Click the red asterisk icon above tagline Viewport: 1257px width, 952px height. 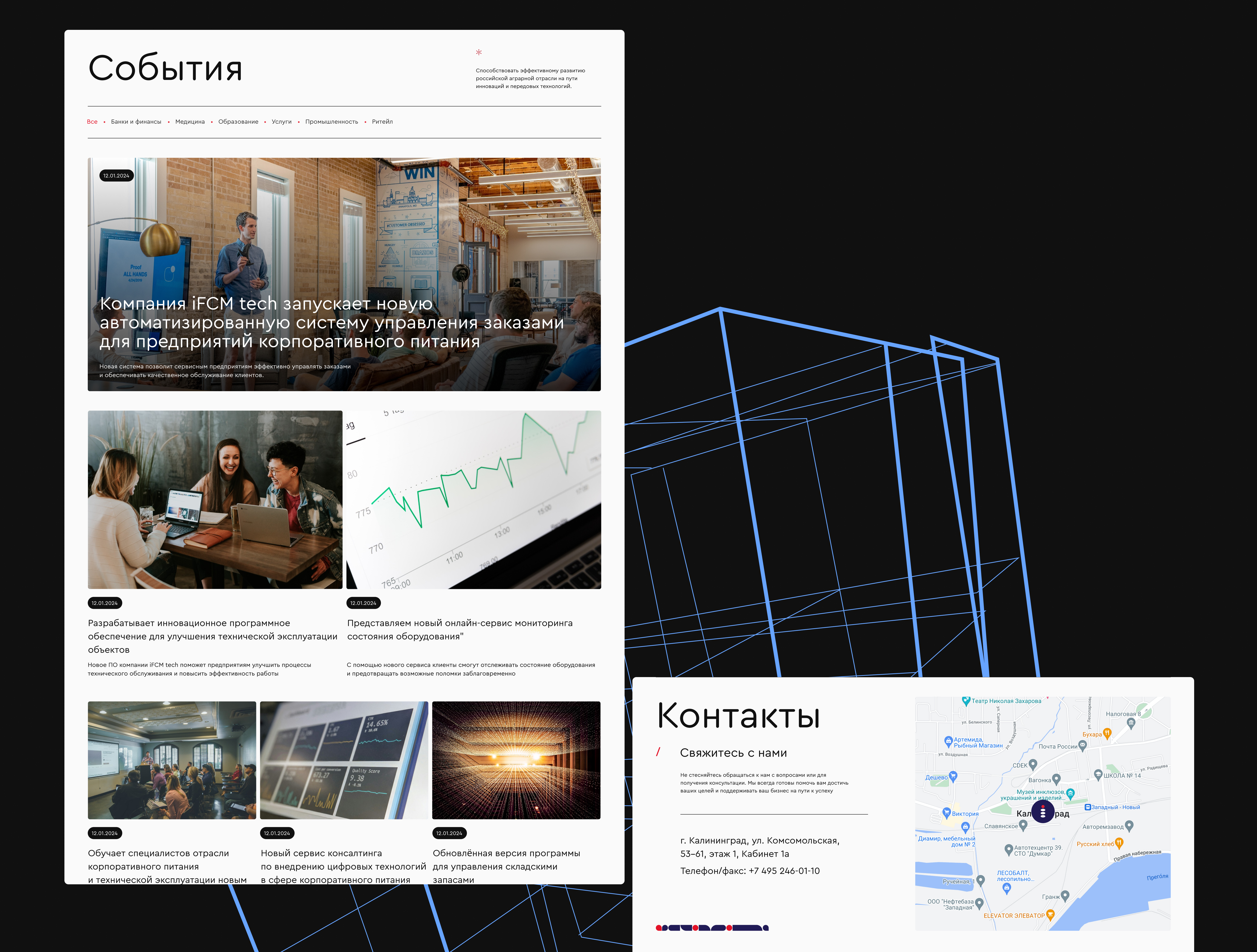tap(479, 52)
